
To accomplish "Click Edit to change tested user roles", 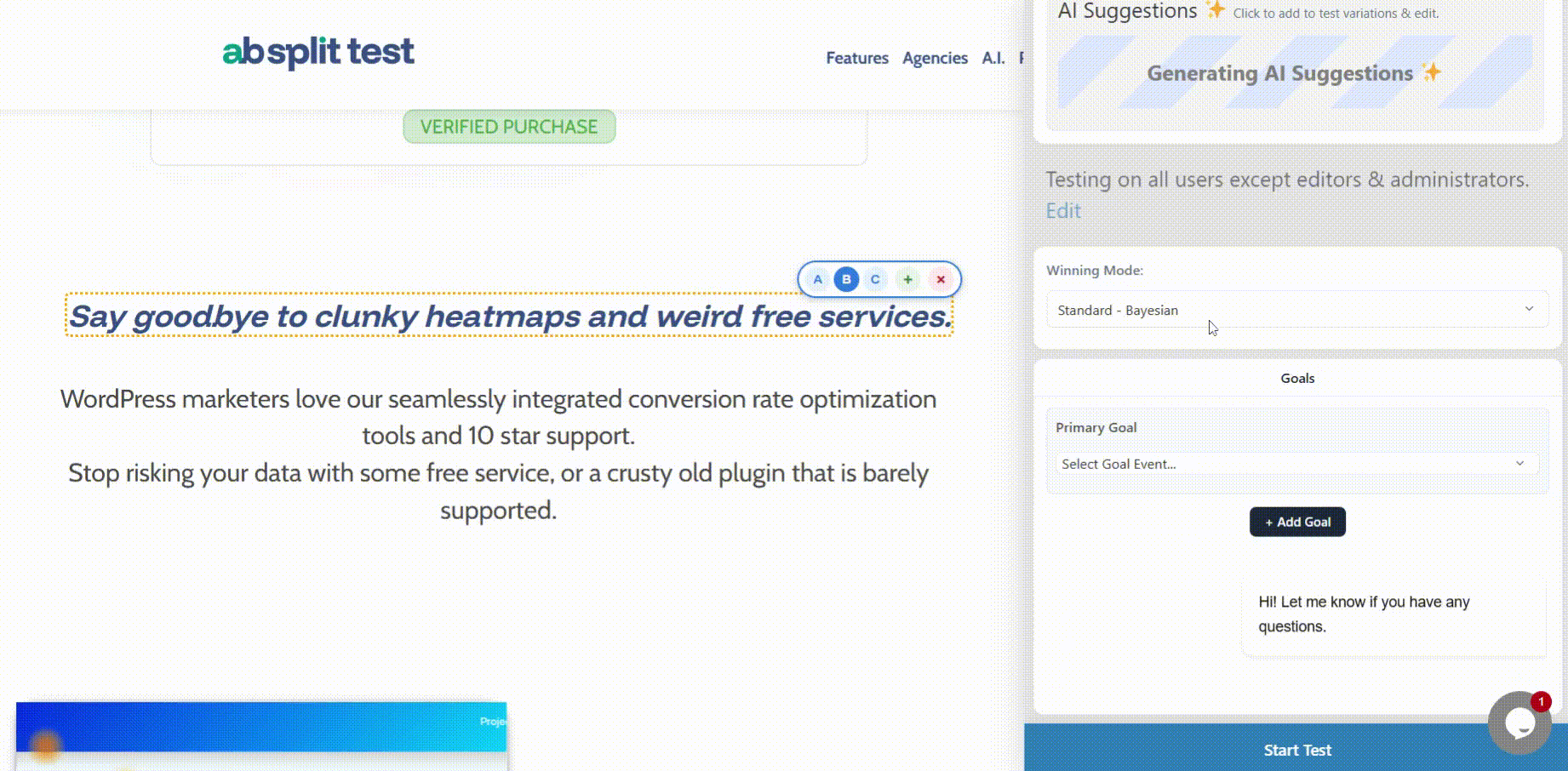I will coord(1062,210).
